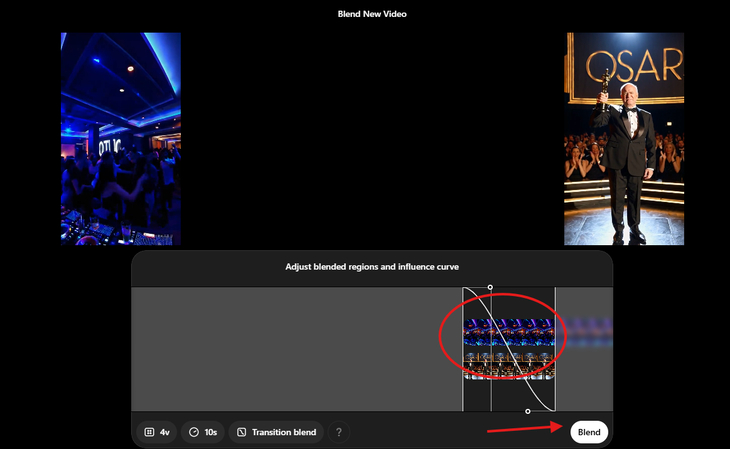Screen dimensions: 730x449
Task: Select the Oscar award video thumbnail
Action: tap(624, 139)
